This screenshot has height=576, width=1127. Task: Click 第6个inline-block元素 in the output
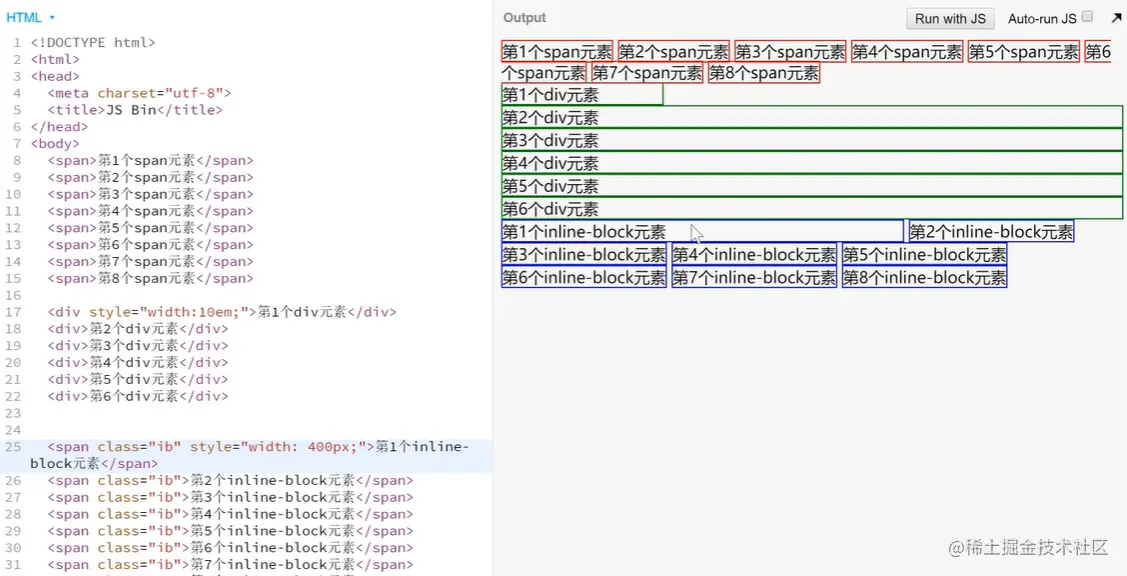[x=584, y=278]
